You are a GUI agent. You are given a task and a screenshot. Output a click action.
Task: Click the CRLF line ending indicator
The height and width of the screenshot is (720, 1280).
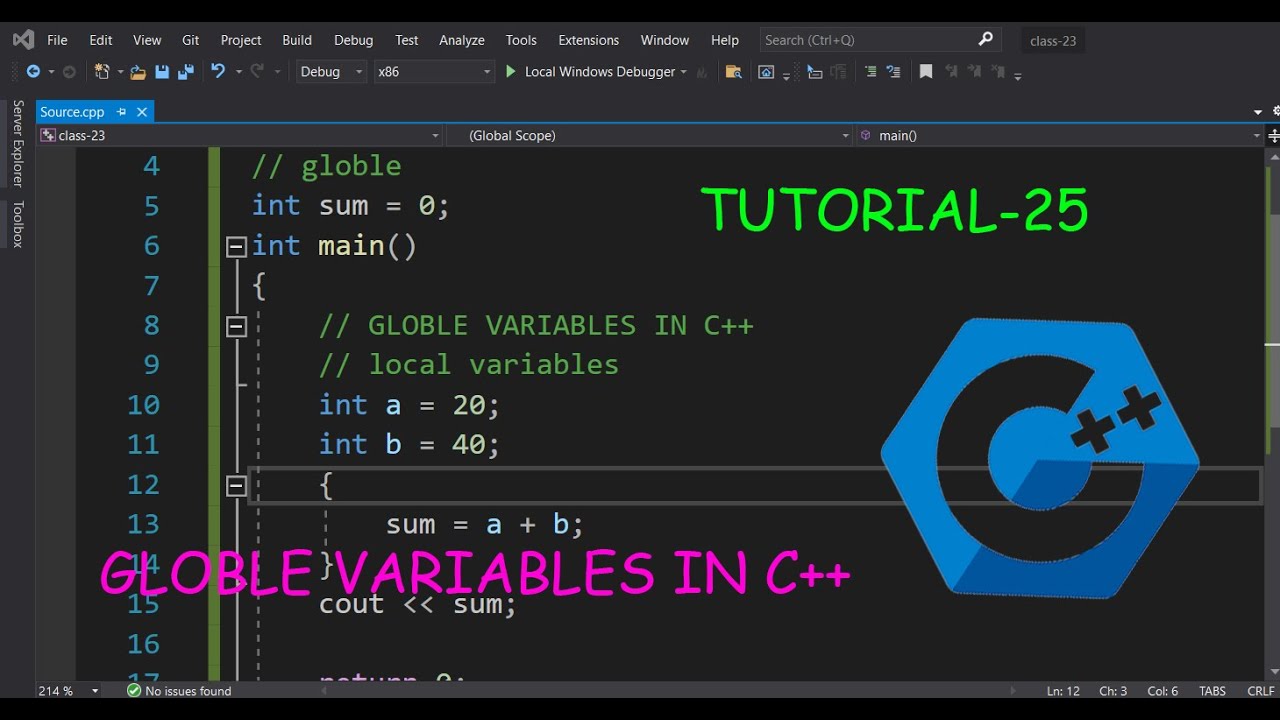(1260, 691)
